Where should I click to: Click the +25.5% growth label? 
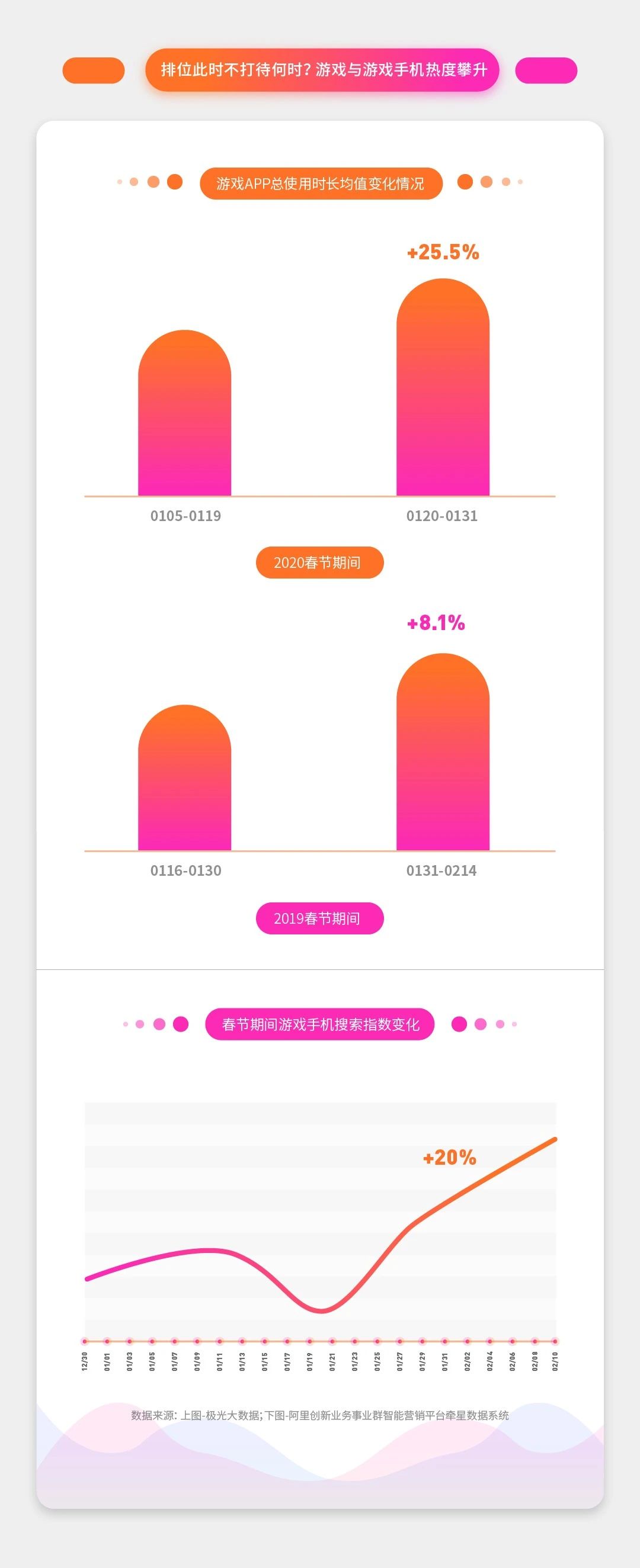pos(443,252)
